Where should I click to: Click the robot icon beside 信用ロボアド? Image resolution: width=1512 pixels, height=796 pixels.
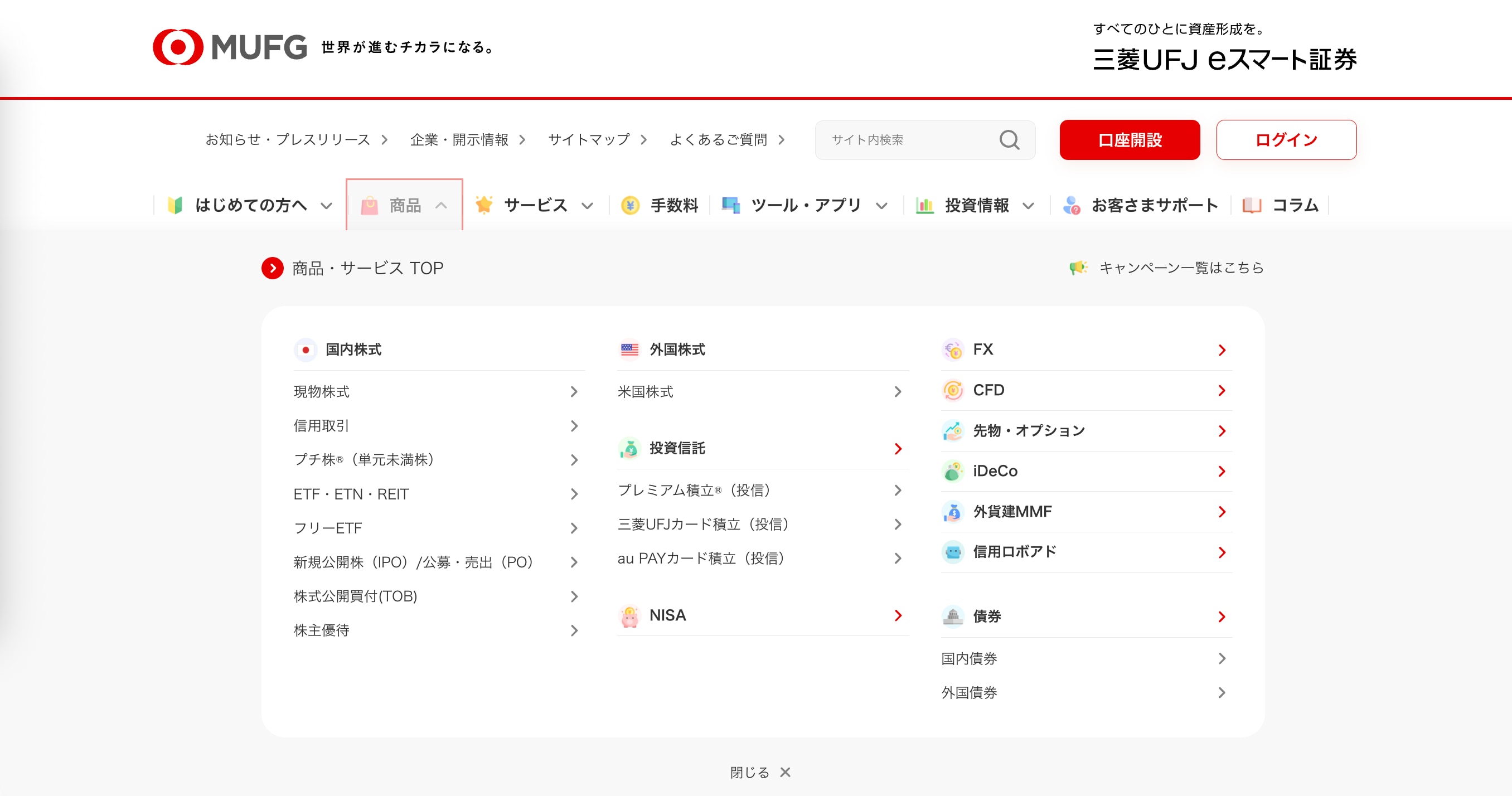point(953,552)
